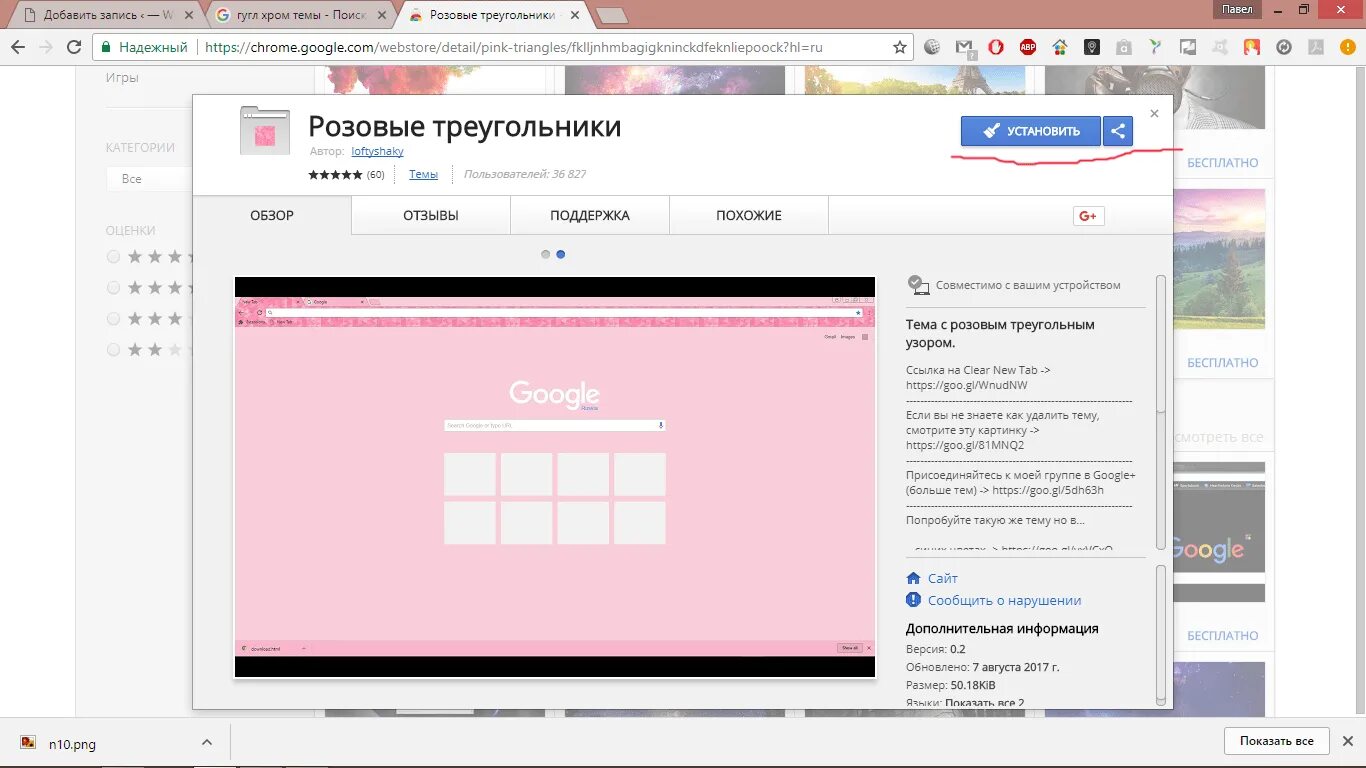Click the Совместимо с вашим устройством text
Viewport: 1366px width, 768px height.
(x=1028, y=285)
